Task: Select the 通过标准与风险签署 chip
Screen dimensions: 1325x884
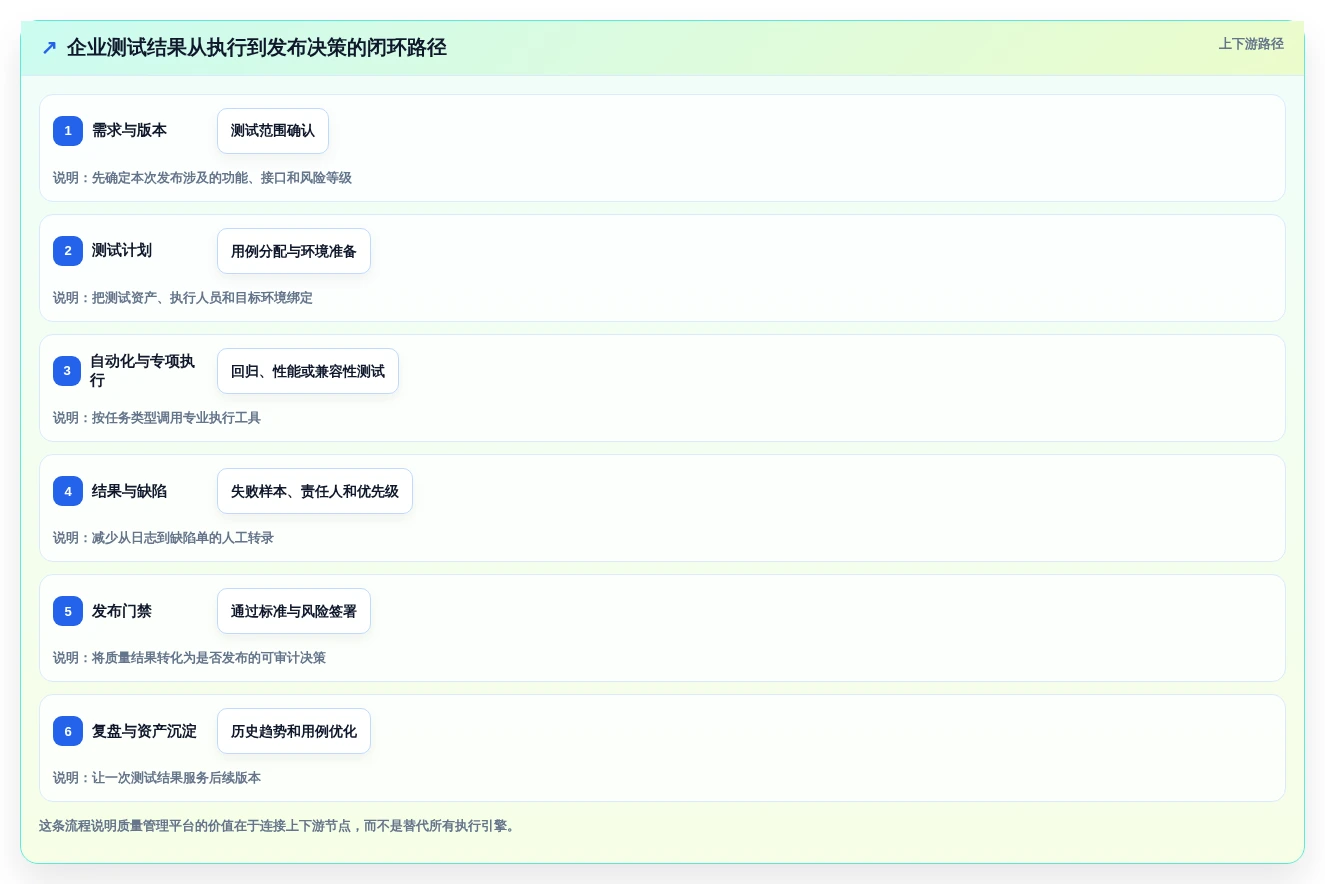Action: pyautogui.click(x=294, y=611)
